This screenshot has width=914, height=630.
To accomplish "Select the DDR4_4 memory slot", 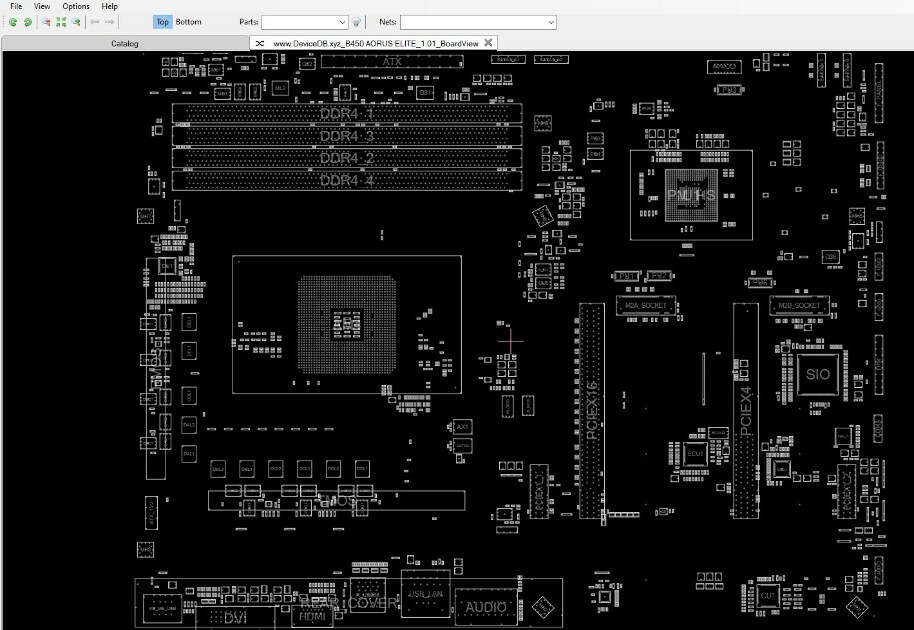I will (x=347, y=180).
